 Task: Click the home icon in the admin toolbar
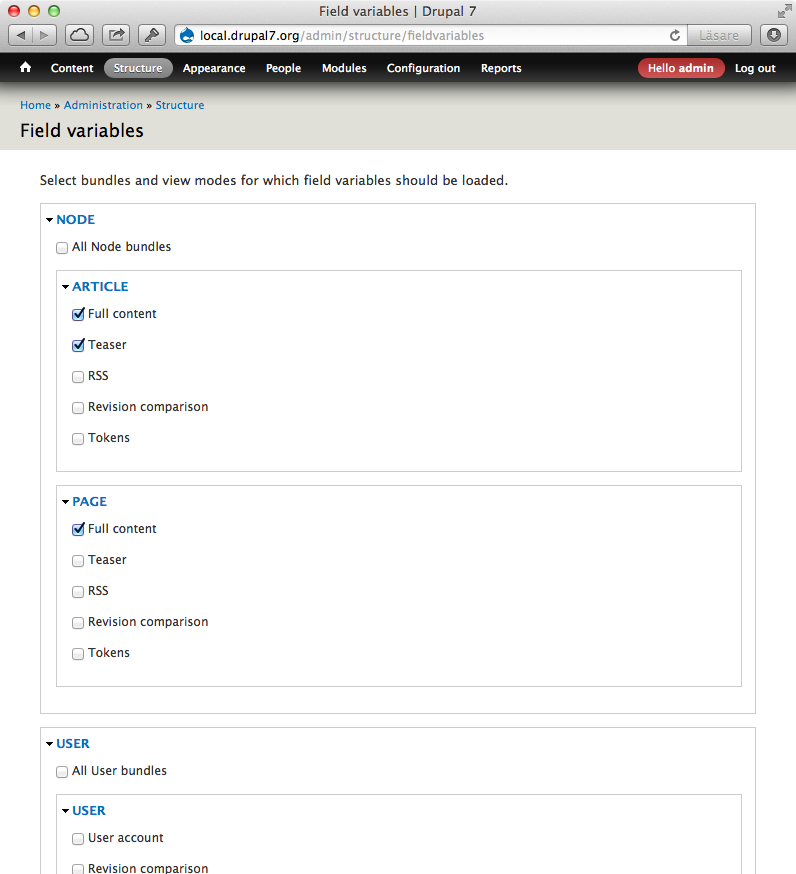(25, 68)
